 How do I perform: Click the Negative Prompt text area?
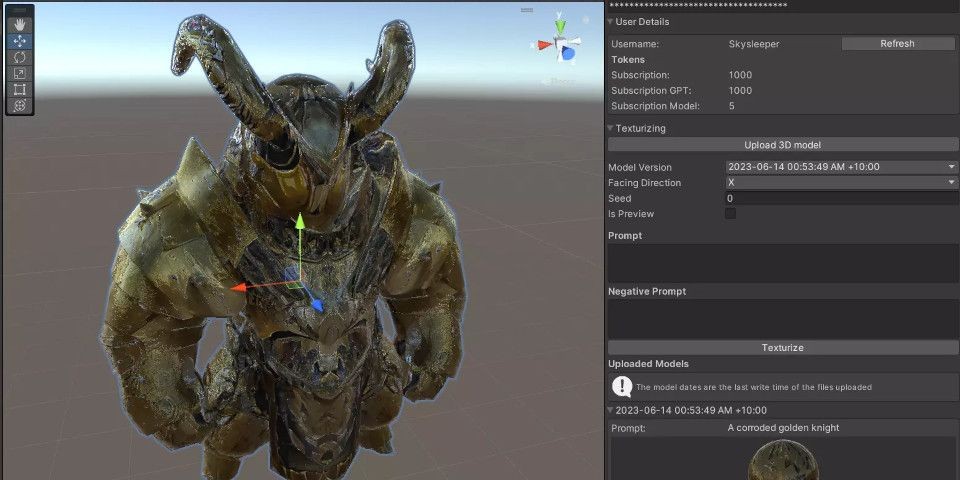(782, 319)
